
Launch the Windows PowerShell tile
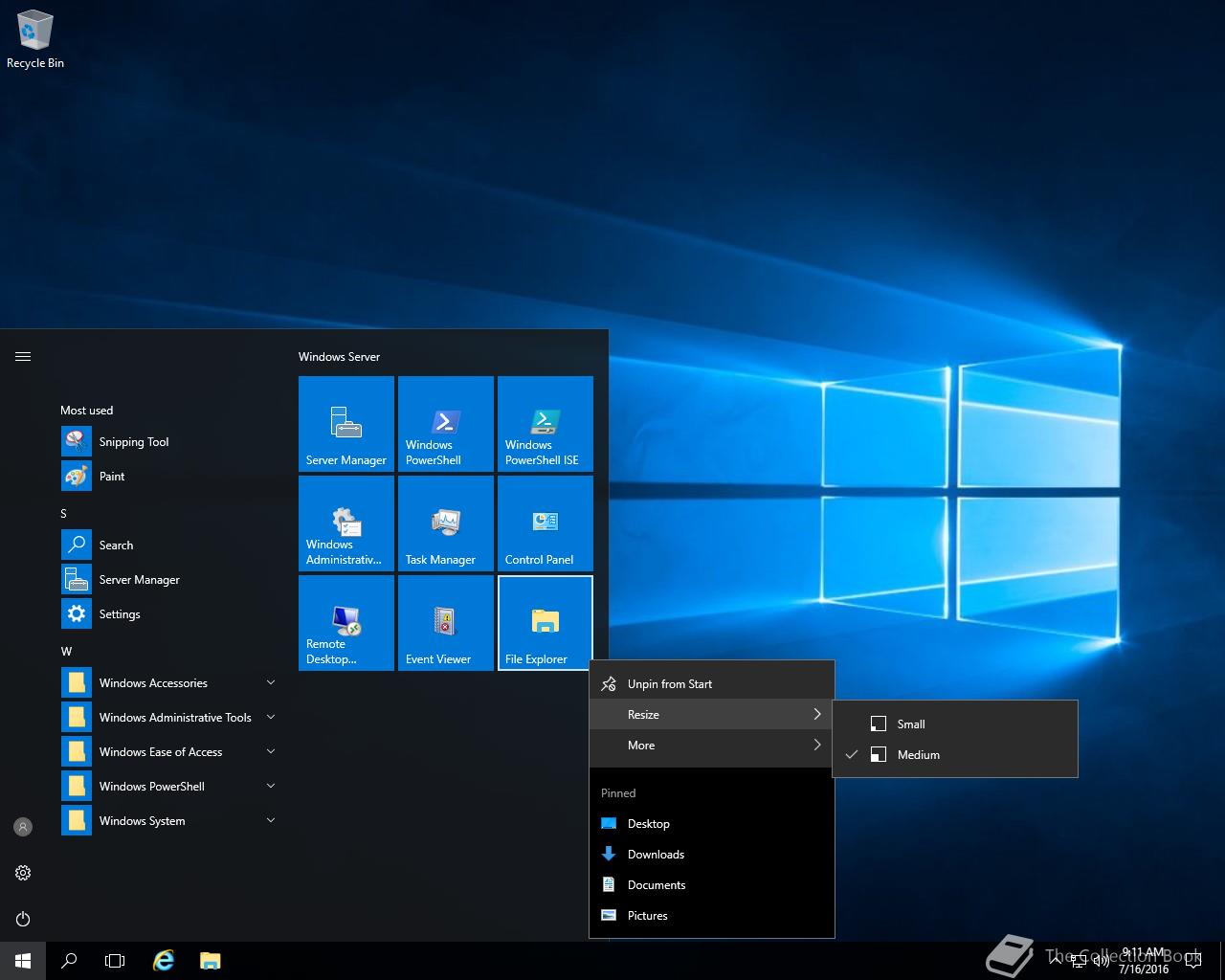coord(446,424)
